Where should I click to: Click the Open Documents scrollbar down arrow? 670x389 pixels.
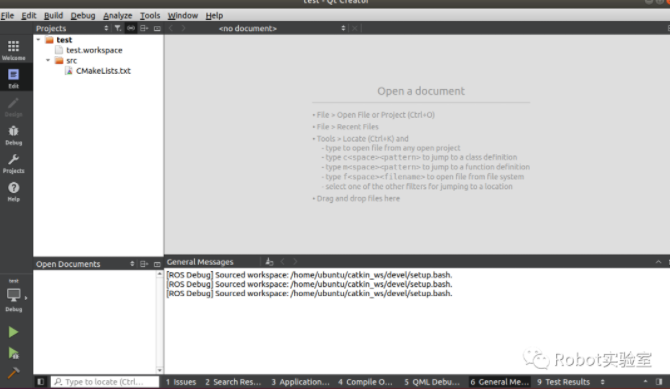click(159, 370)
